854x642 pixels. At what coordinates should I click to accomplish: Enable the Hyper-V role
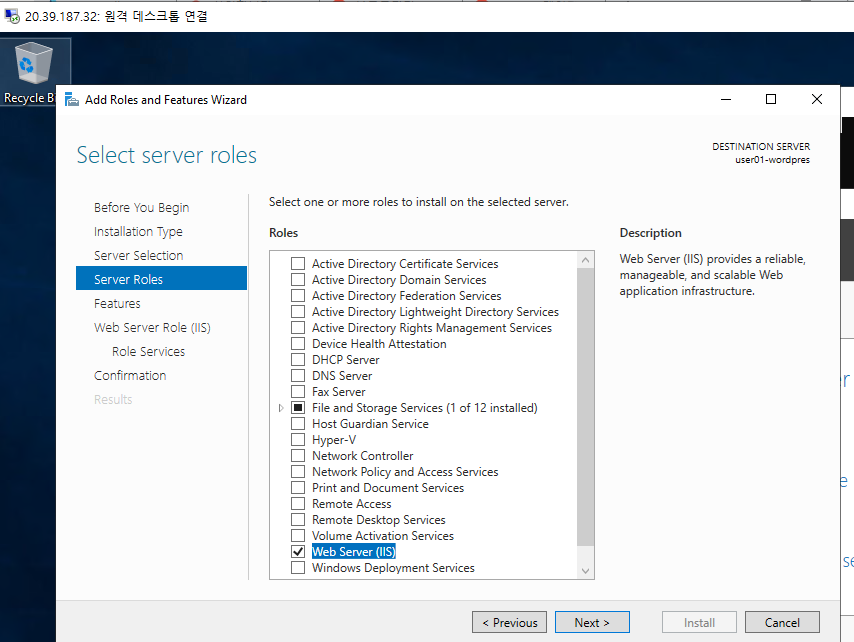pyautogui.click(x=298, y=439)
